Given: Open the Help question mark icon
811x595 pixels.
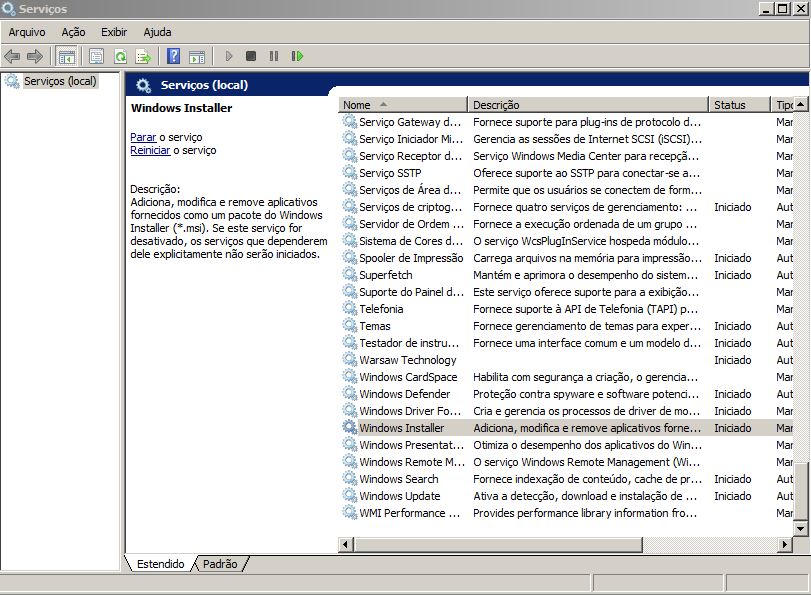Looking at the screenshot, I should tap(174, 56).
